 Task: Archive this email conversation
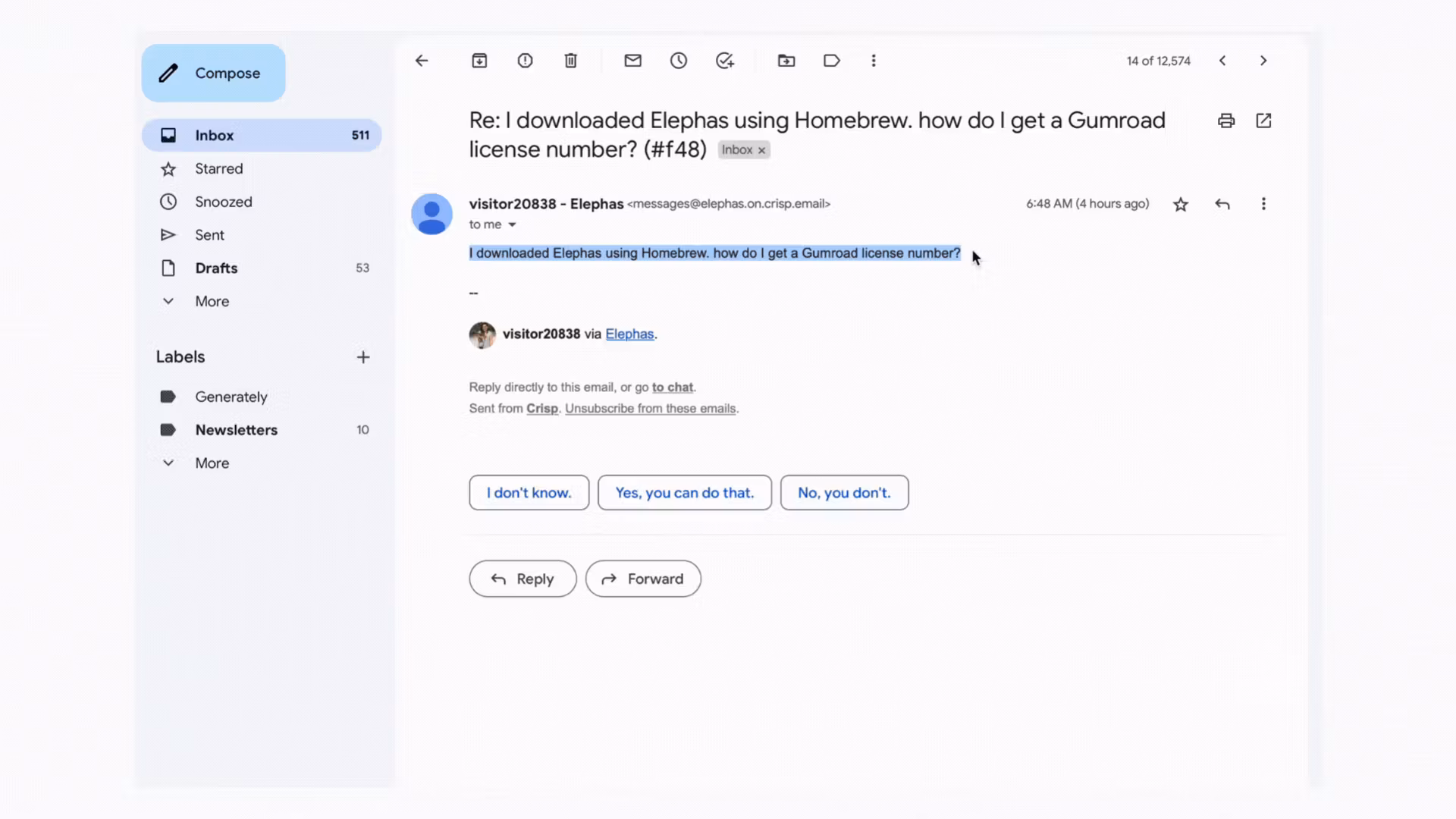[x=479, y=61]
